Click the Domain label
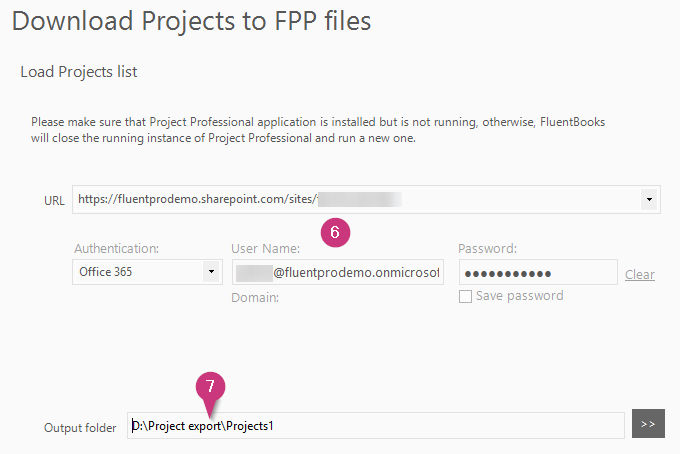This screenshot has width=680, height=454. (255, 297)
